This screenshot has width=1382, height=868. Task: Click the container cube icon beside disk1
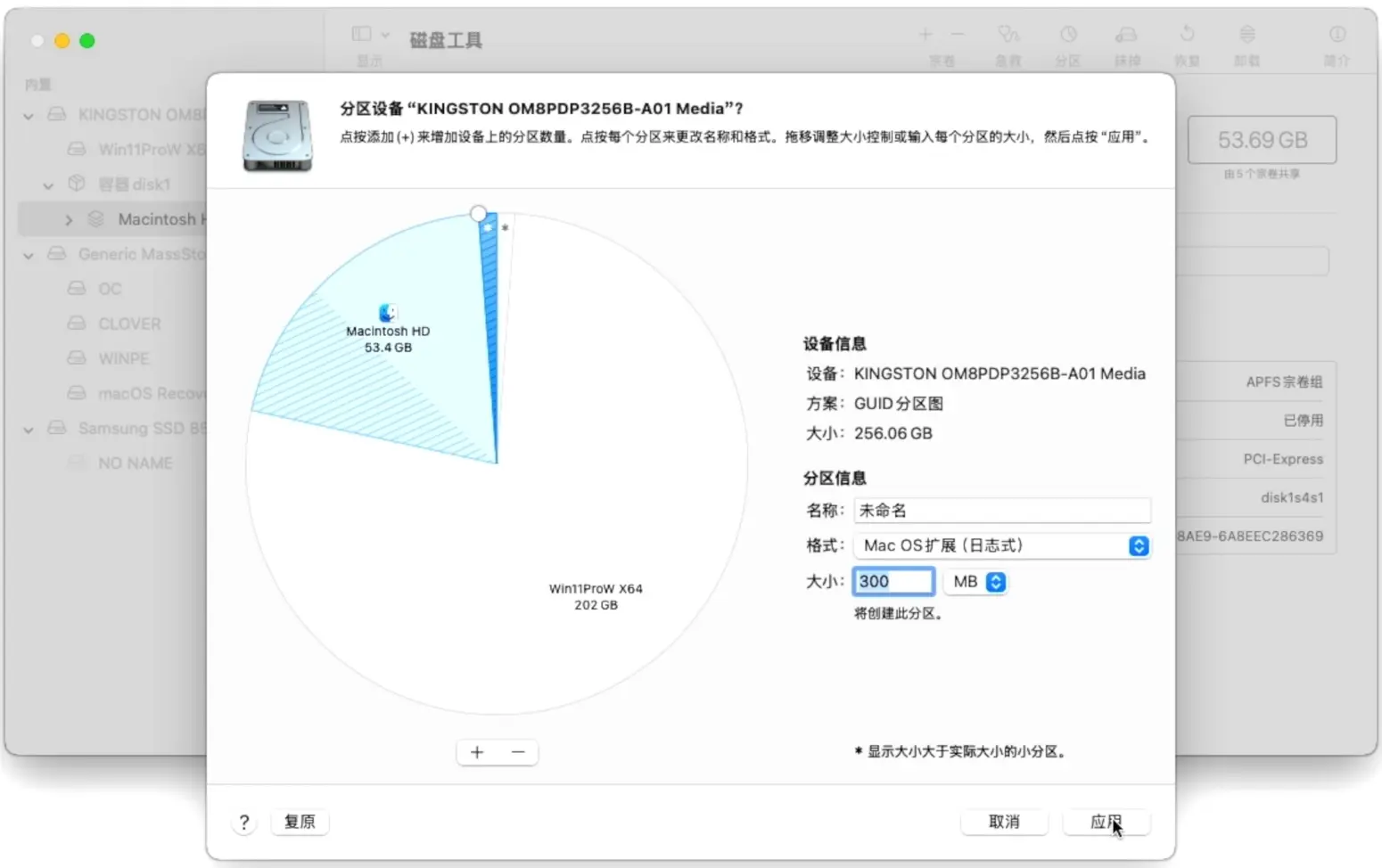point(77,183)
